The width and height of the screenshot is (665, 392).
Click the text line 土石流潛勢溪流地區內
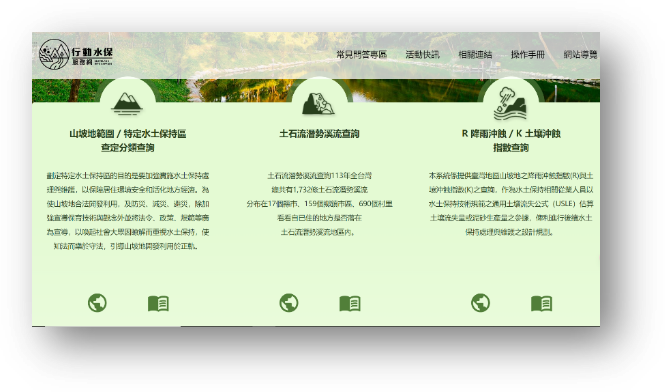tap(318, 232)
